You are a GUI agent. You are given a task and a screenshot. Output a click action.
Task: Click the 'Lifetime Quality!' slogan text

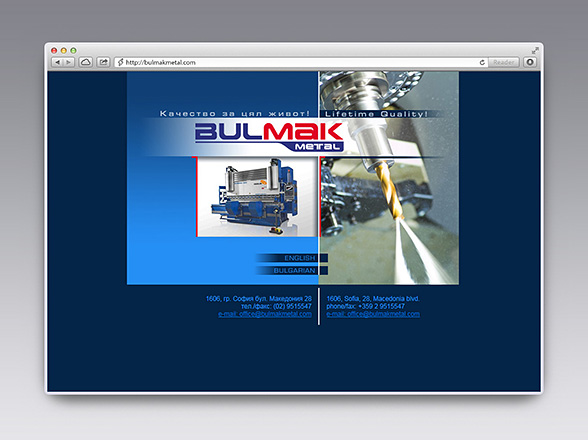(376, 114)
